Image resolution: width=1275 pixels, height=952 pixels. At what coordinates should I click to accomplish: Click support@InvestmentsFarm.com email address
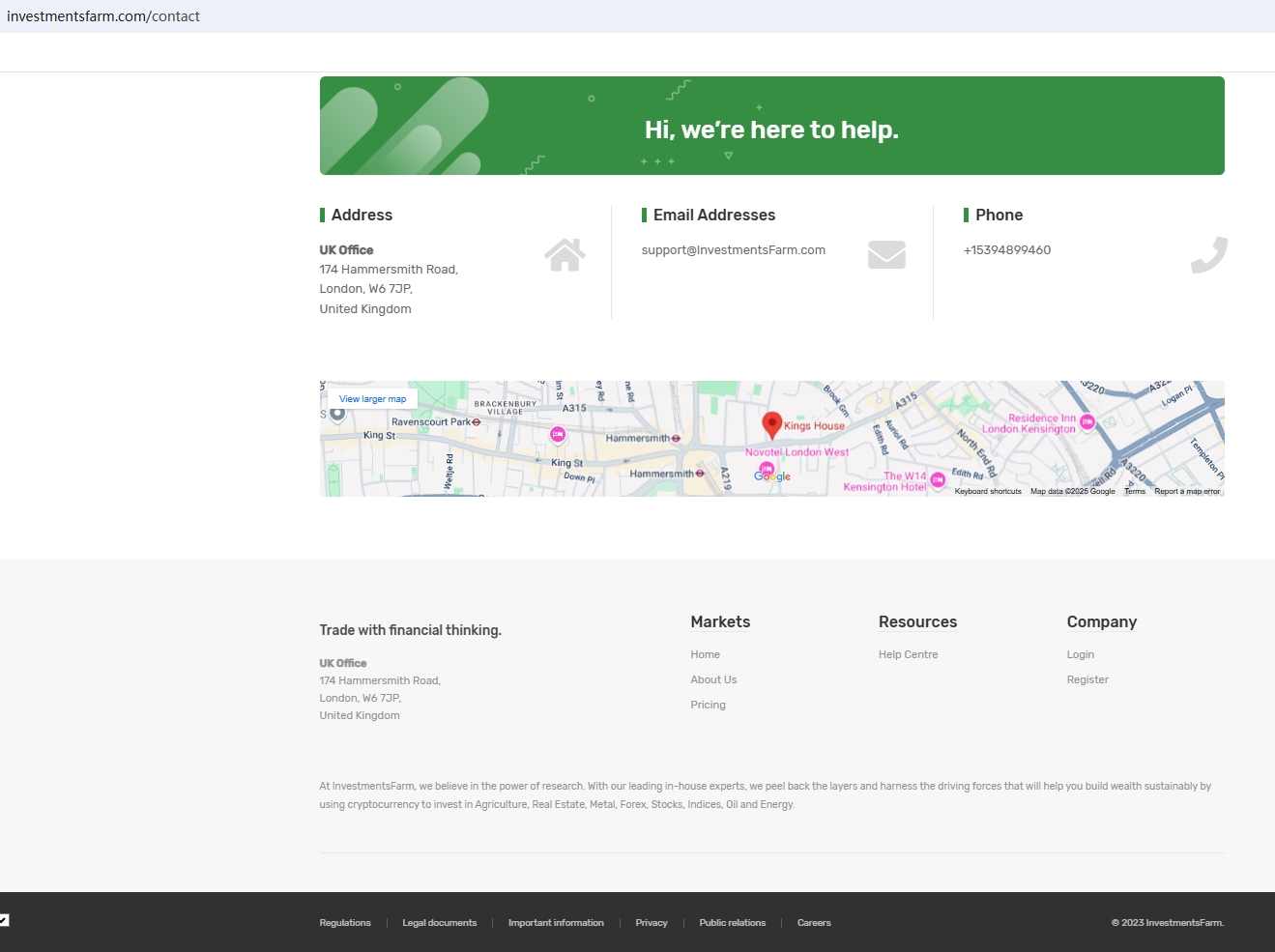coord(733,250)
